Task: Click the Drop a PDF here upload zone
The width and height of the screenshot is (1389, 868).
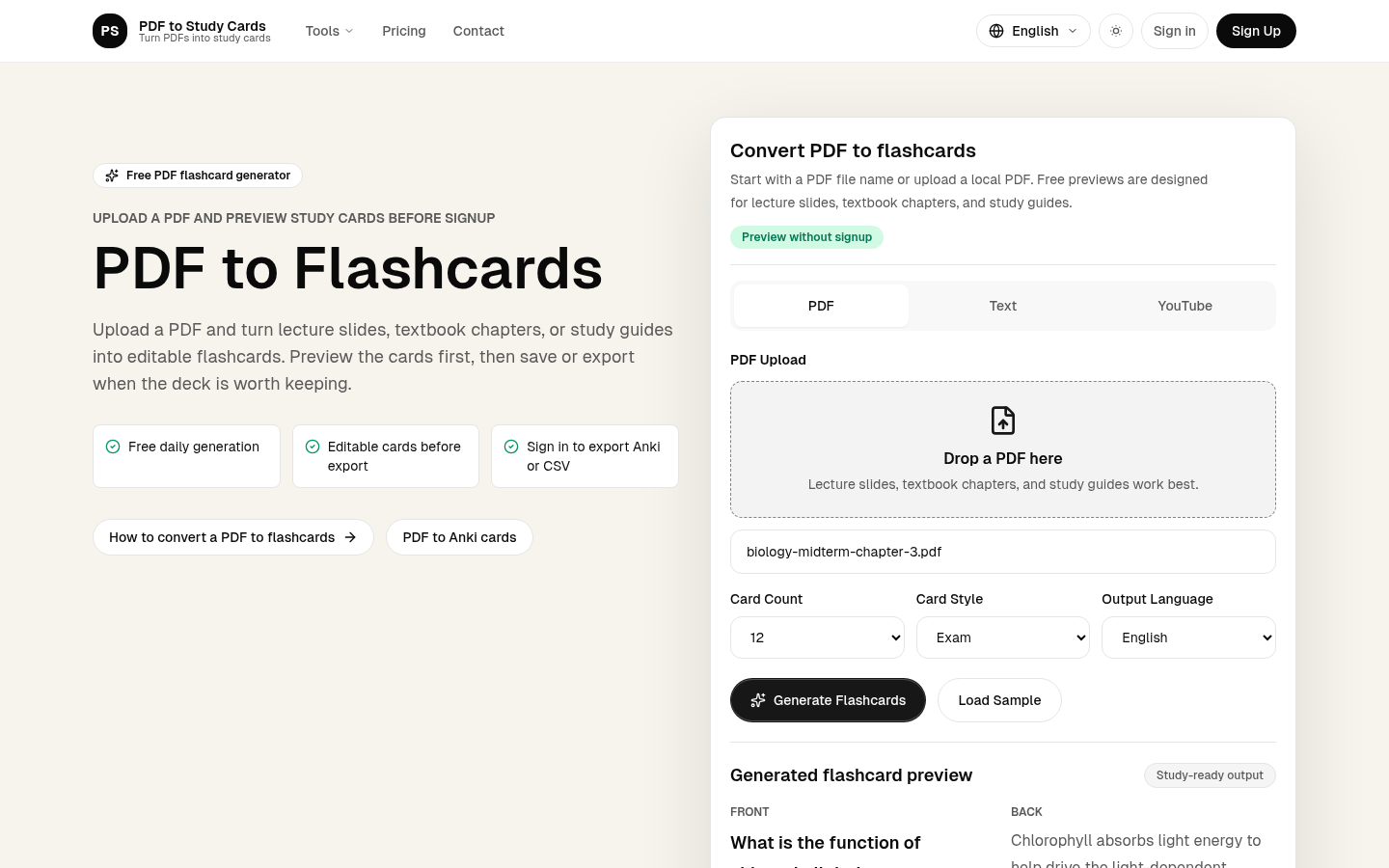Action: pyautogui.click(x=1003, y=449)
